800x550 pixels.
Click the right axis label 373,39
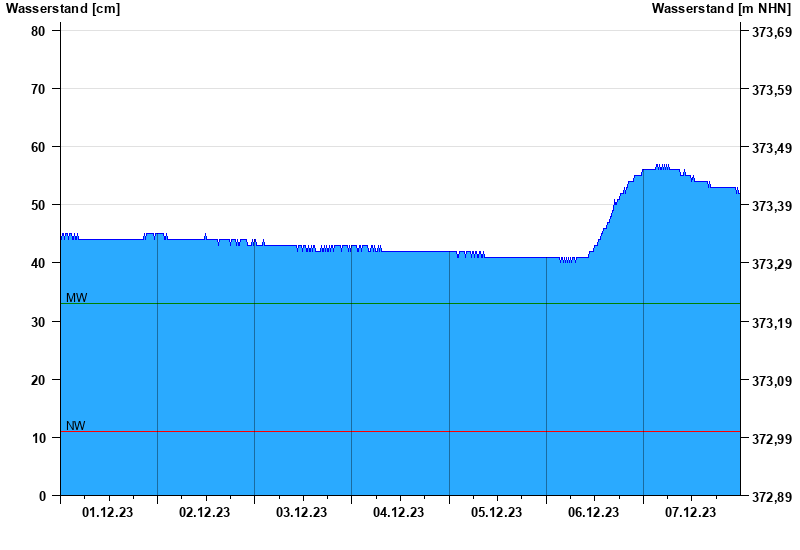772,206
